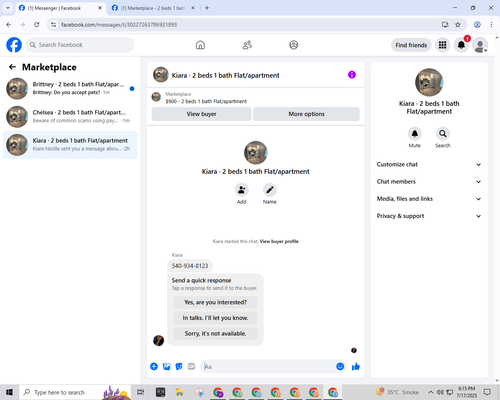Send quick reply "In talks. I'll let you know."
Screen dimensions: 500x400
click(215, 318)
